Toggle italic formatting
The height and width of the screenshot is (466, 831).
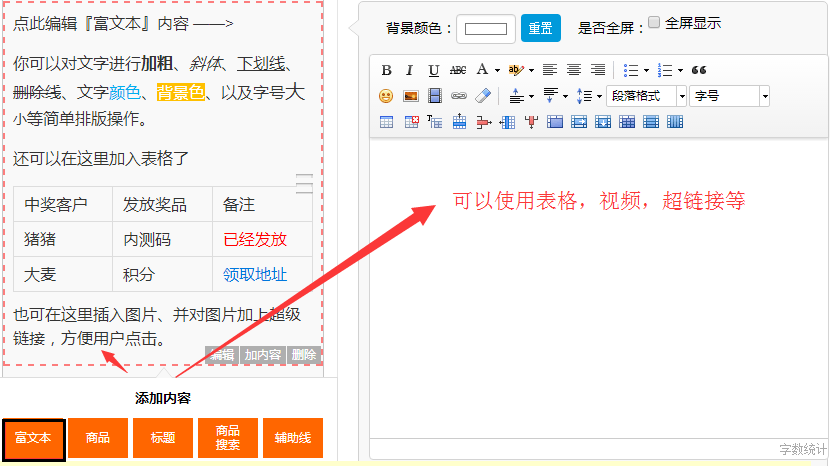(409, 70)
